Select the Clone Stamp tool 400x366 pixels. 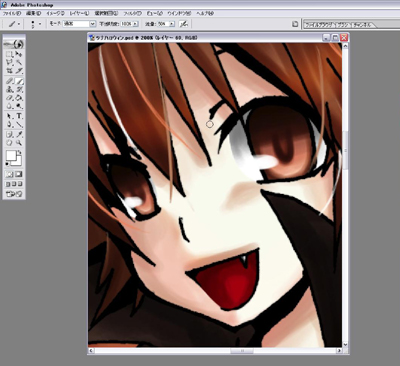9,89
